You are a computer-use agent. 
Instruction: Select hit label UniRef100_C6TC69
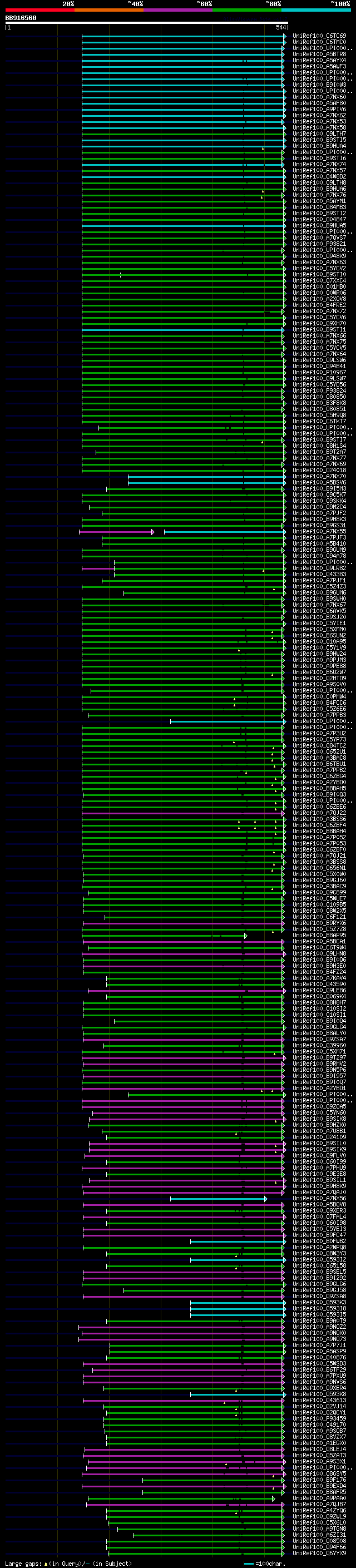pos(319,37)
